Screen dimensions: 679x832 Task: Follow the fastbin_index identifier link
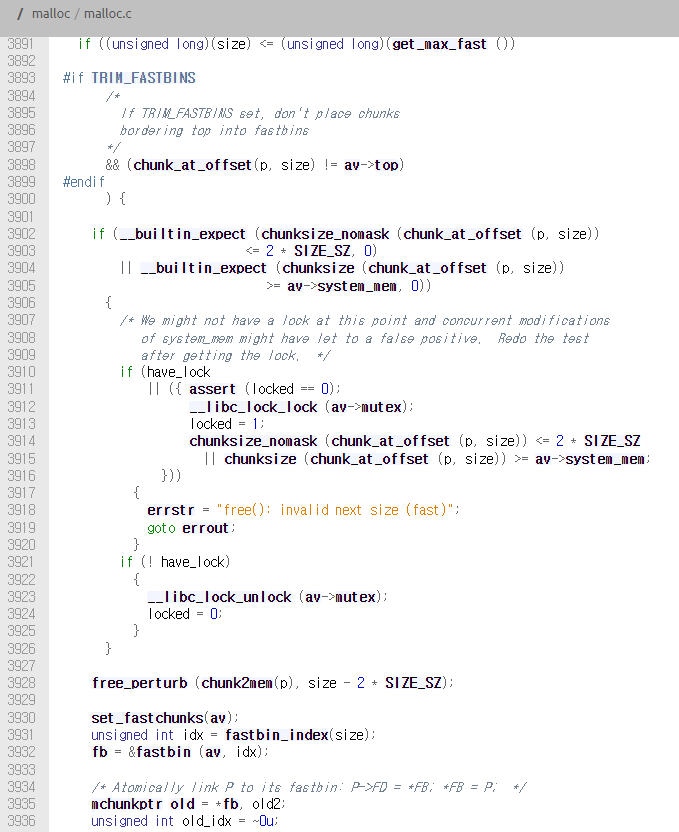276,735
